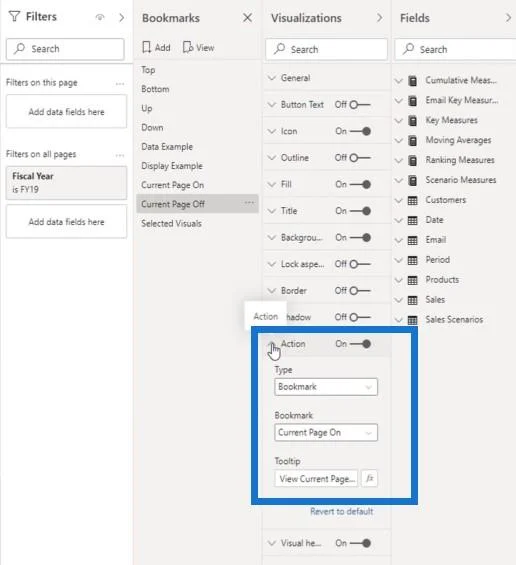Open the options for Current Page Off bookmark
The width and height of the screenshot is (516, 565).
pos(249,203)
